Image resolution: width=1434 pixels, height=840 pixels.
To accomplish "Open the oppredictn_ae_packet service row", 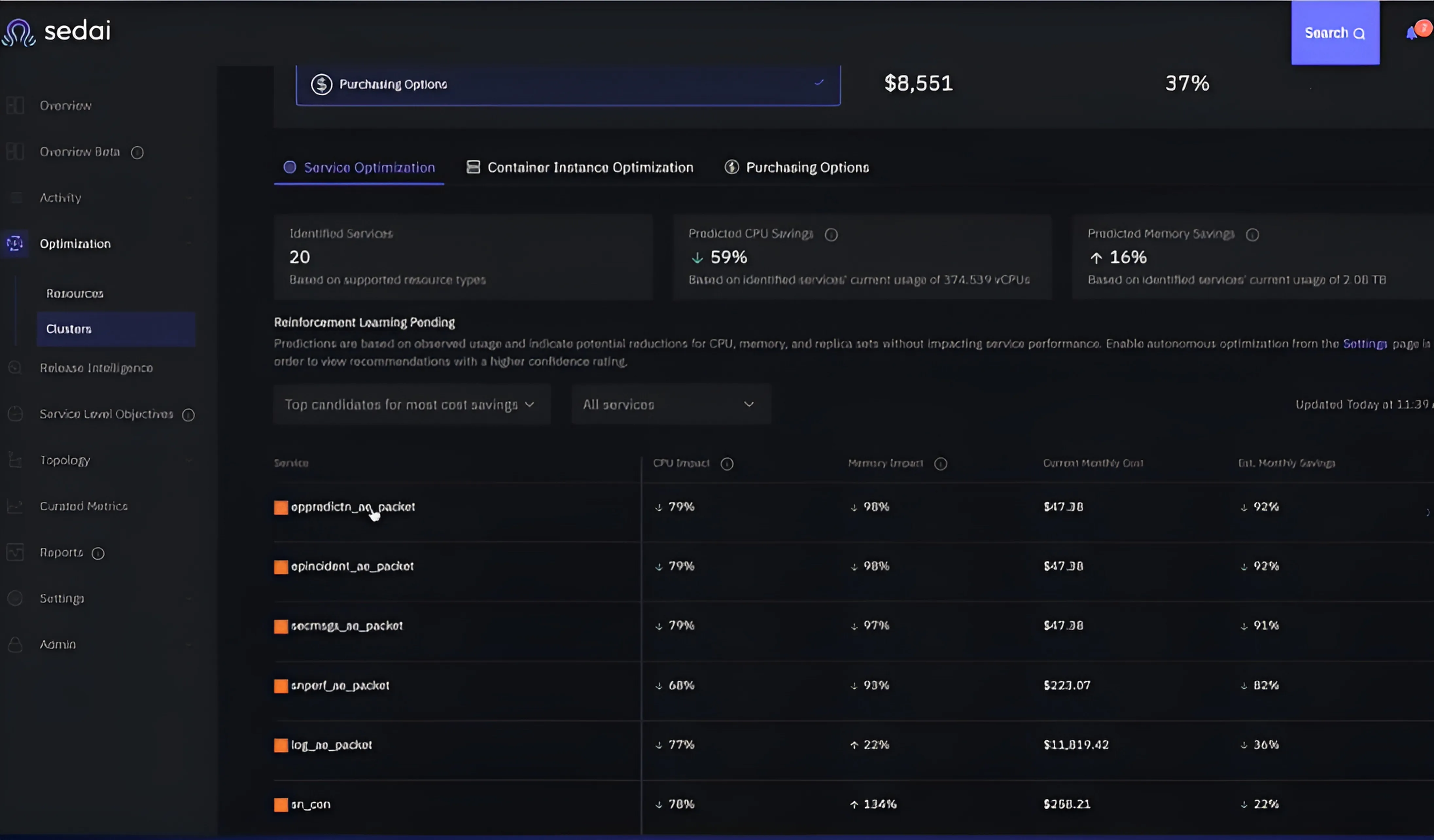I will pos(353,506).
